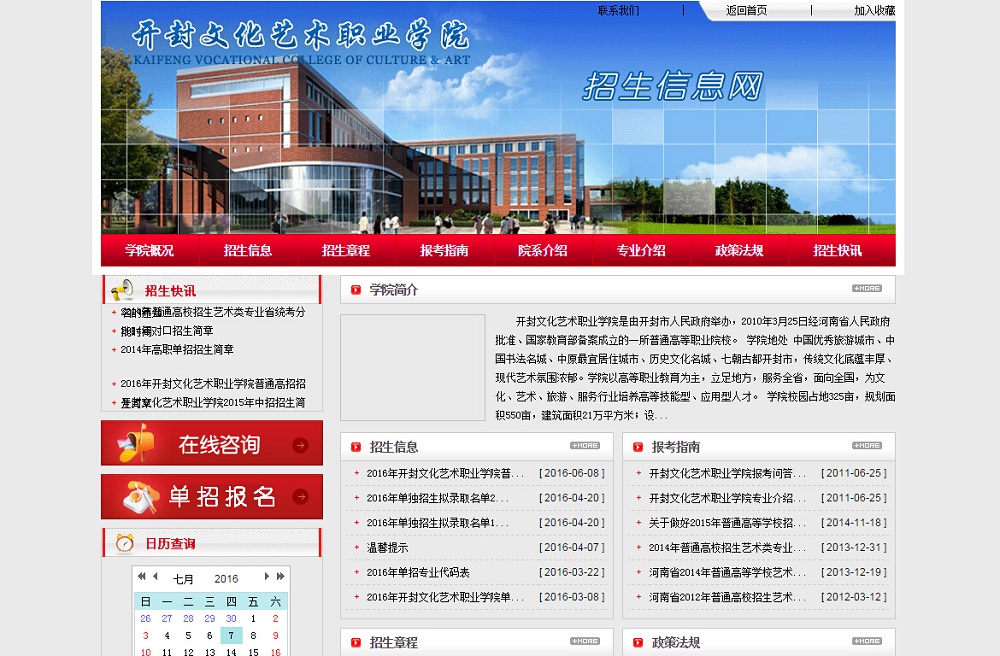
Task: Click the 2016 year label in calendar
Action: [x=226, y=579]
